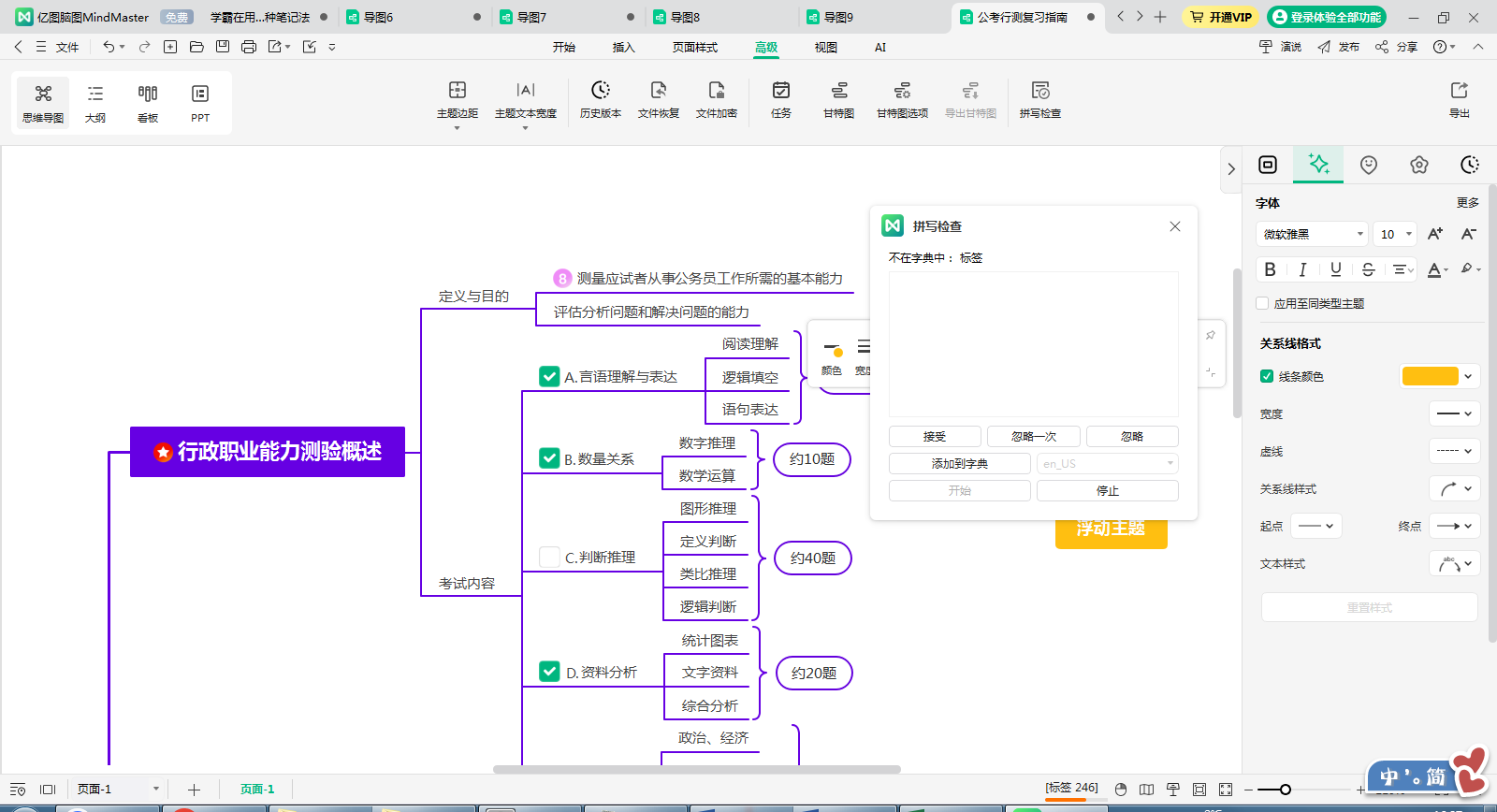Click the Export (导出) icon
This screenshot has width=1497, height=812.
click(1460, 100)
